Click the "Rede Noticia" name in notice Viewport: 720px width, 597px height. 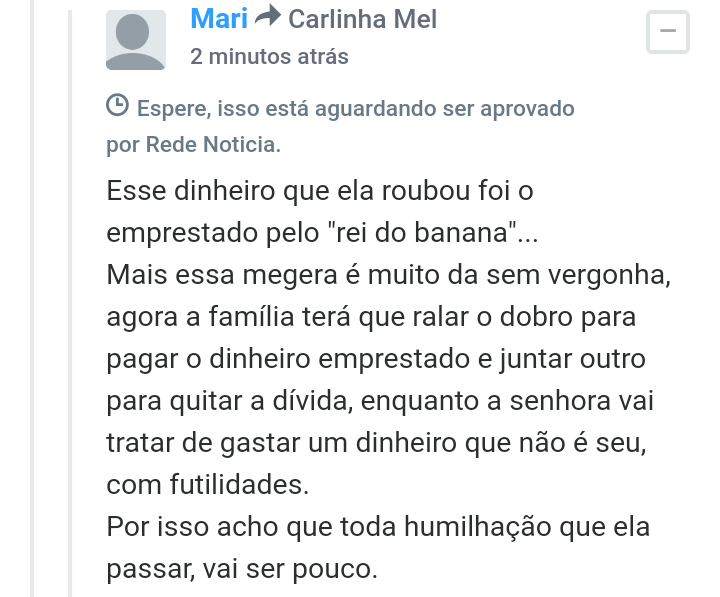click(x=213, y=144)
